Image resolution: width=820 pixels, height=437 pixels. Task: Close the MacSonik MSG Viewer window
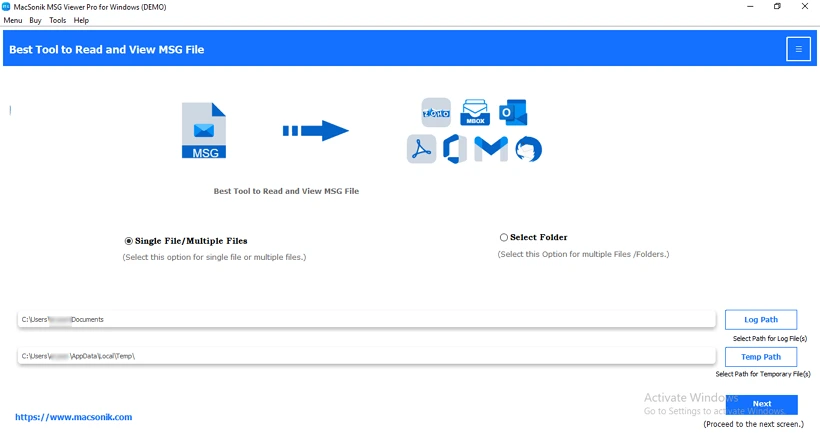[805, 7]
